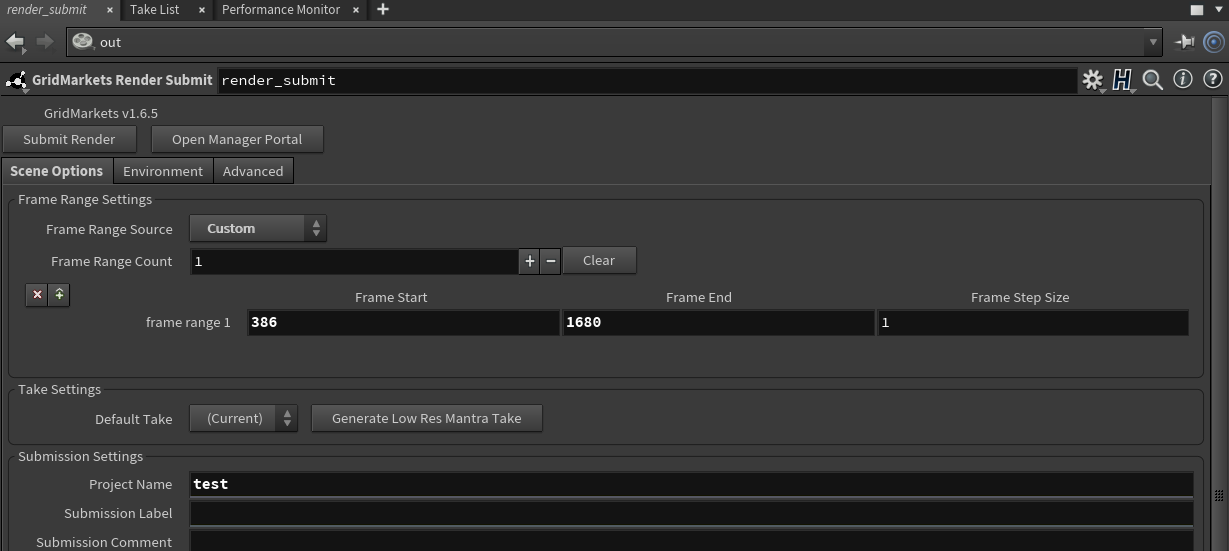The width and height of the screenshot is (1229, 551).
Task: Open the question mark help icon
Action: 1213,79
